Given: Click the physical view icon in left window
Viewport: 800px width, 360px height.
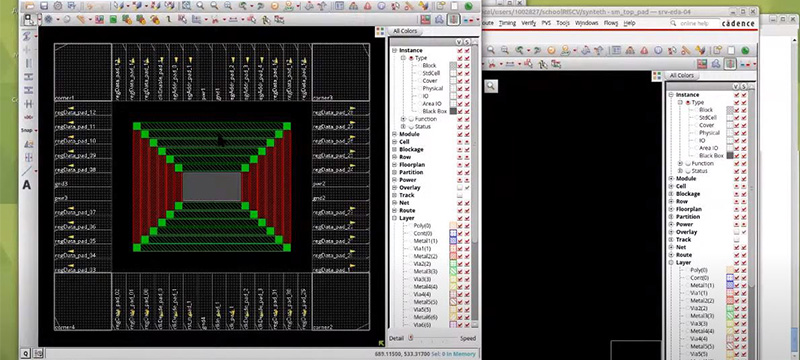Looking at the screenshot, I should pos(453,20).
